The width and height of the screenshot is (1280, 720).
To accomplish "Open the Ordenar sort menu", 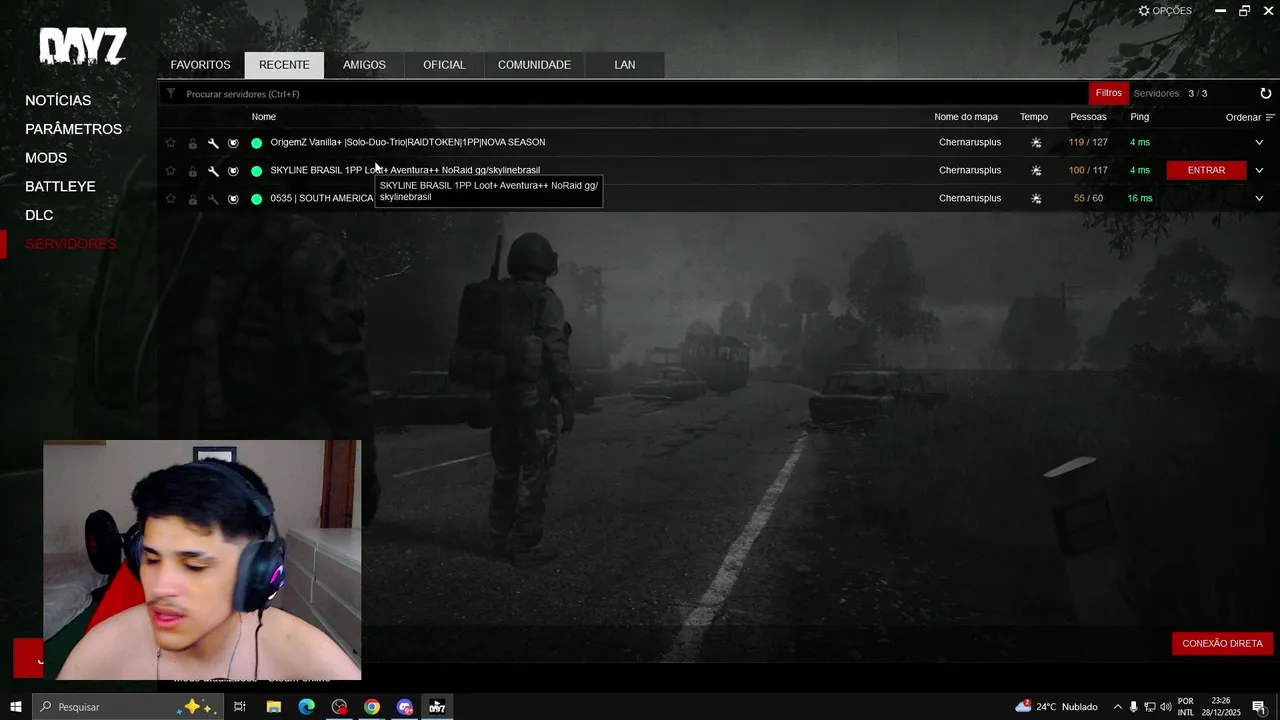I will click(1250, 117).
